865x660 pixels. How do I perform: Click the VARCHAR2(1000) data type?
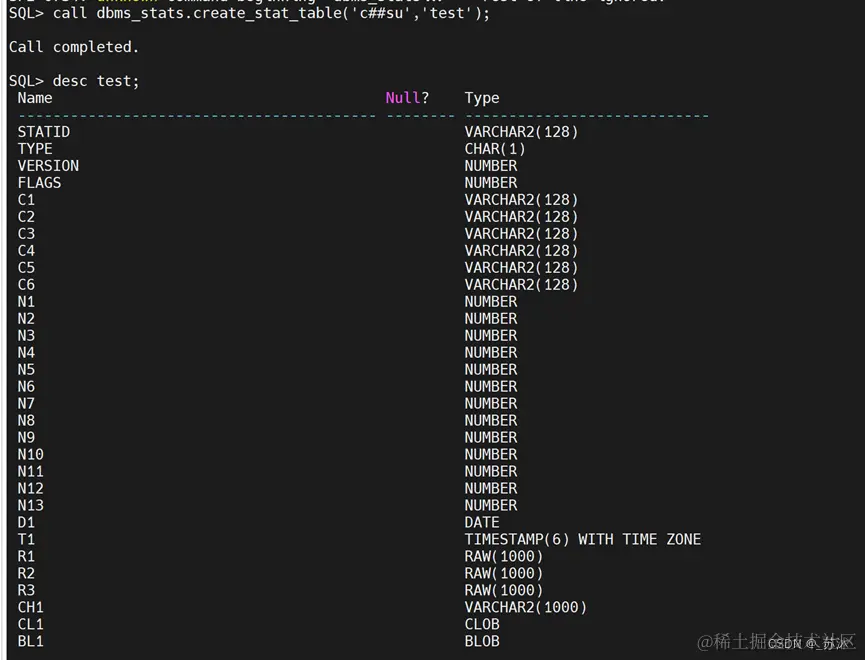[526, 608]
